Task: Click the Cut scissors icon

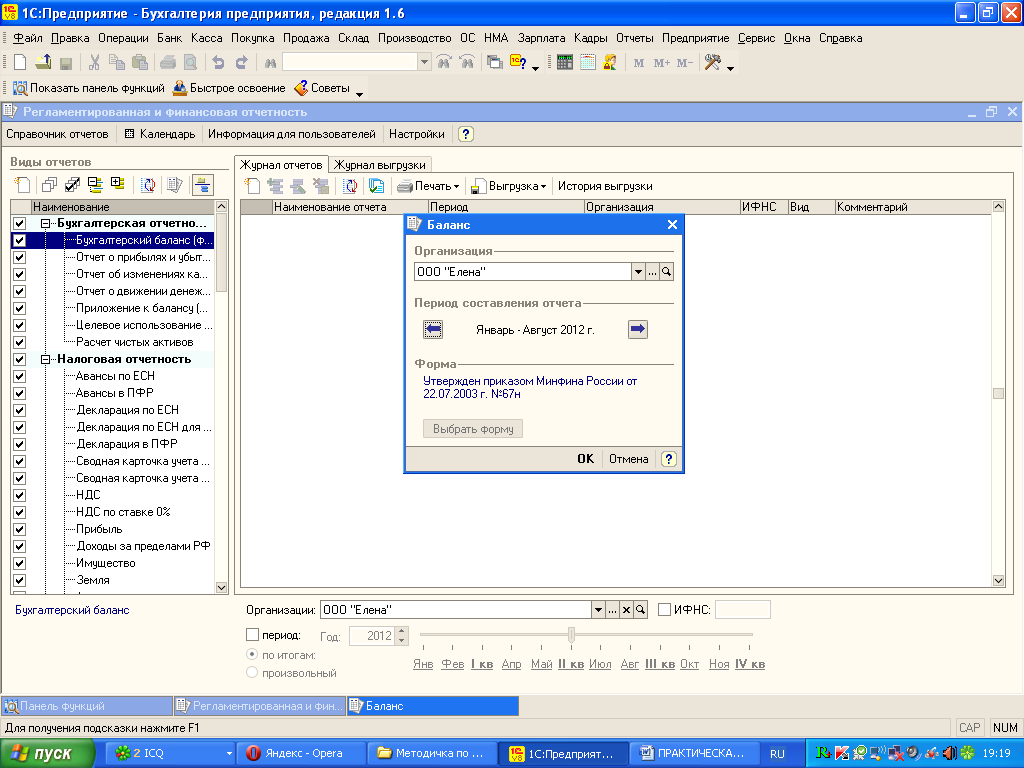Action: (x=94, y=63)
